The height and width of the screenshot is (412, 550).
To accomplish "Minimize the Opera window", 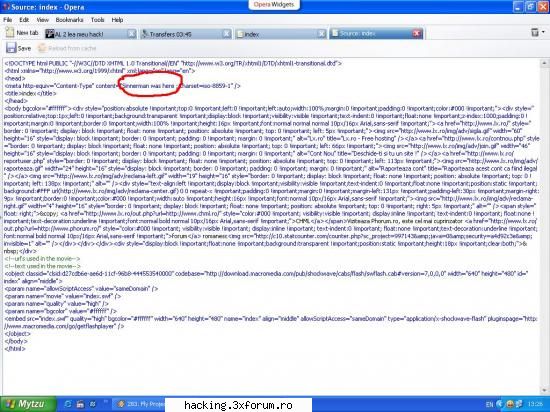I will [519, 7].
